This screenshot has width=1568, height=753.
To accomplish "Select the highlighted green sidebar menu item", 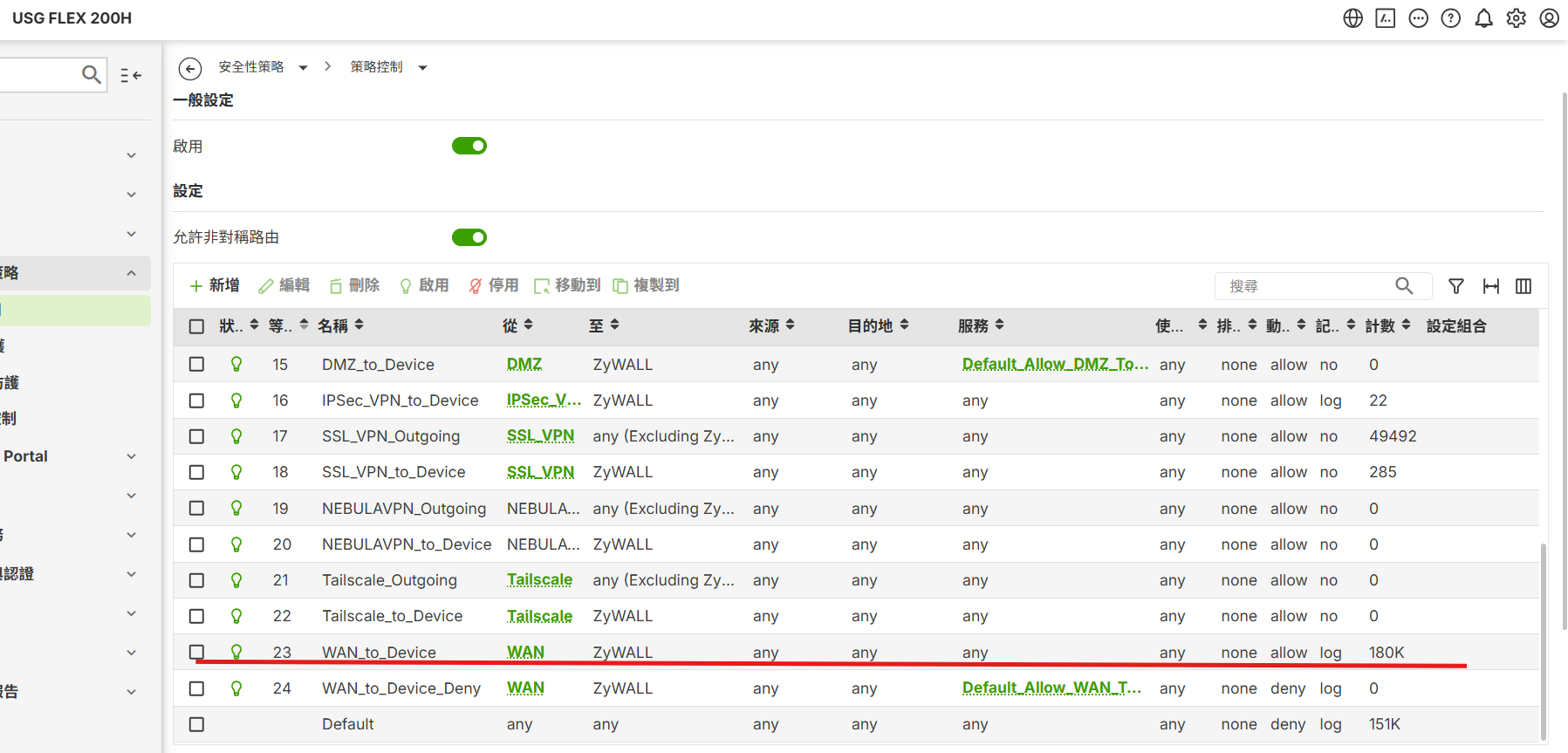I will 75,311.
